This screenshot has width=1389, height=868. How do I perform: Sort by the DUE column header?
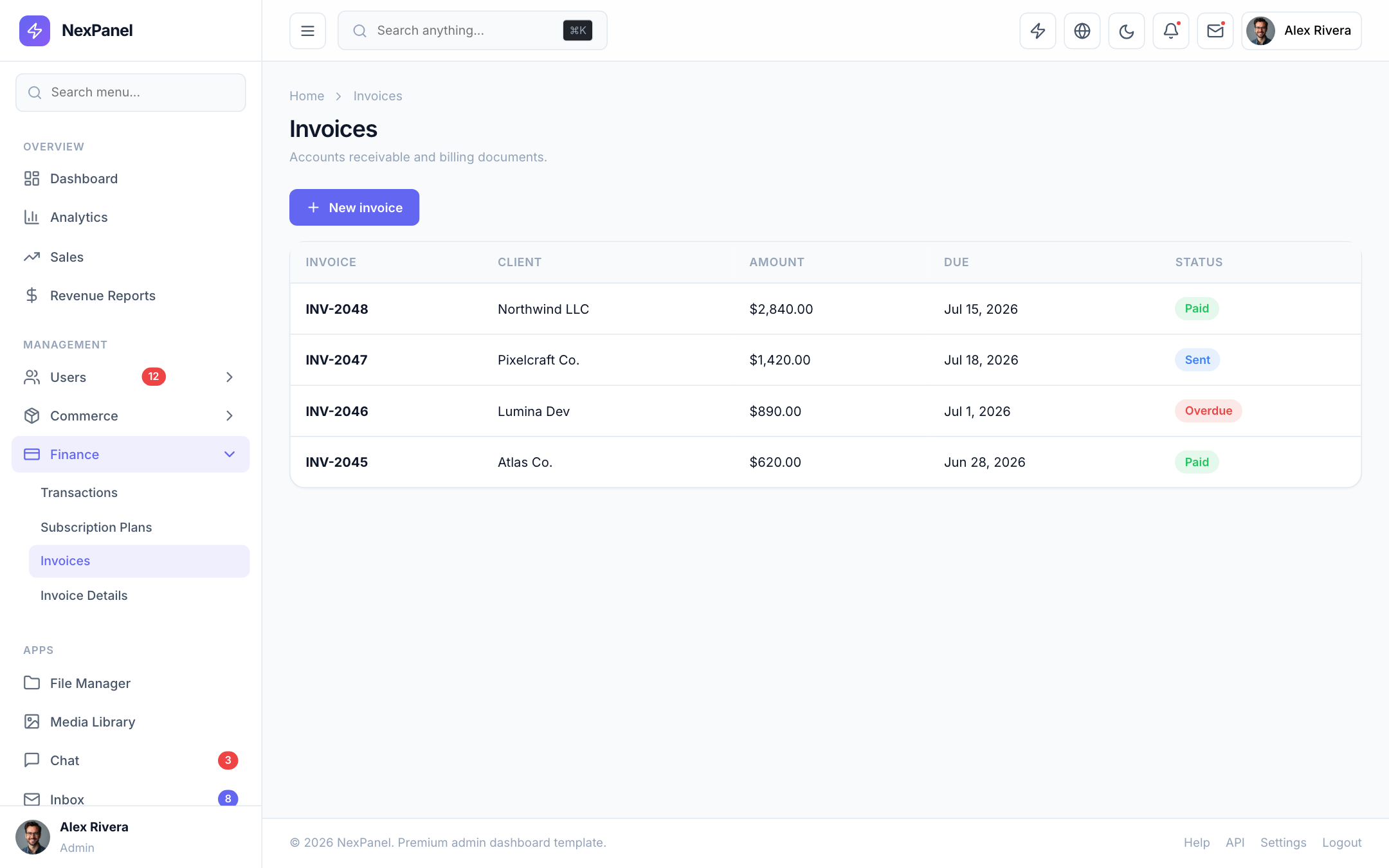point(956,262)
